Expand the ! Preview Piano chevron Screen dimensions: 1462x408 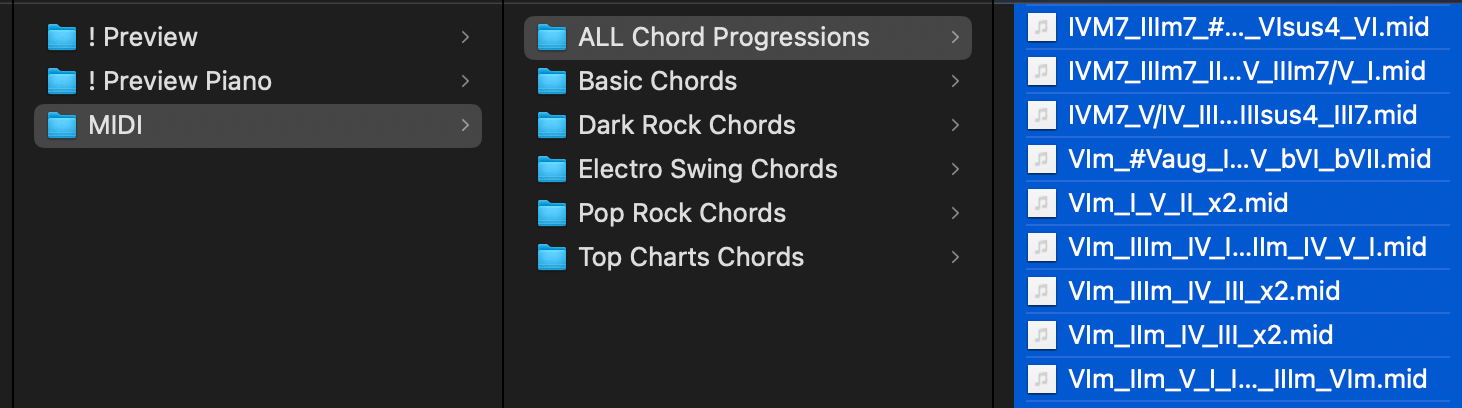(465, 82)
